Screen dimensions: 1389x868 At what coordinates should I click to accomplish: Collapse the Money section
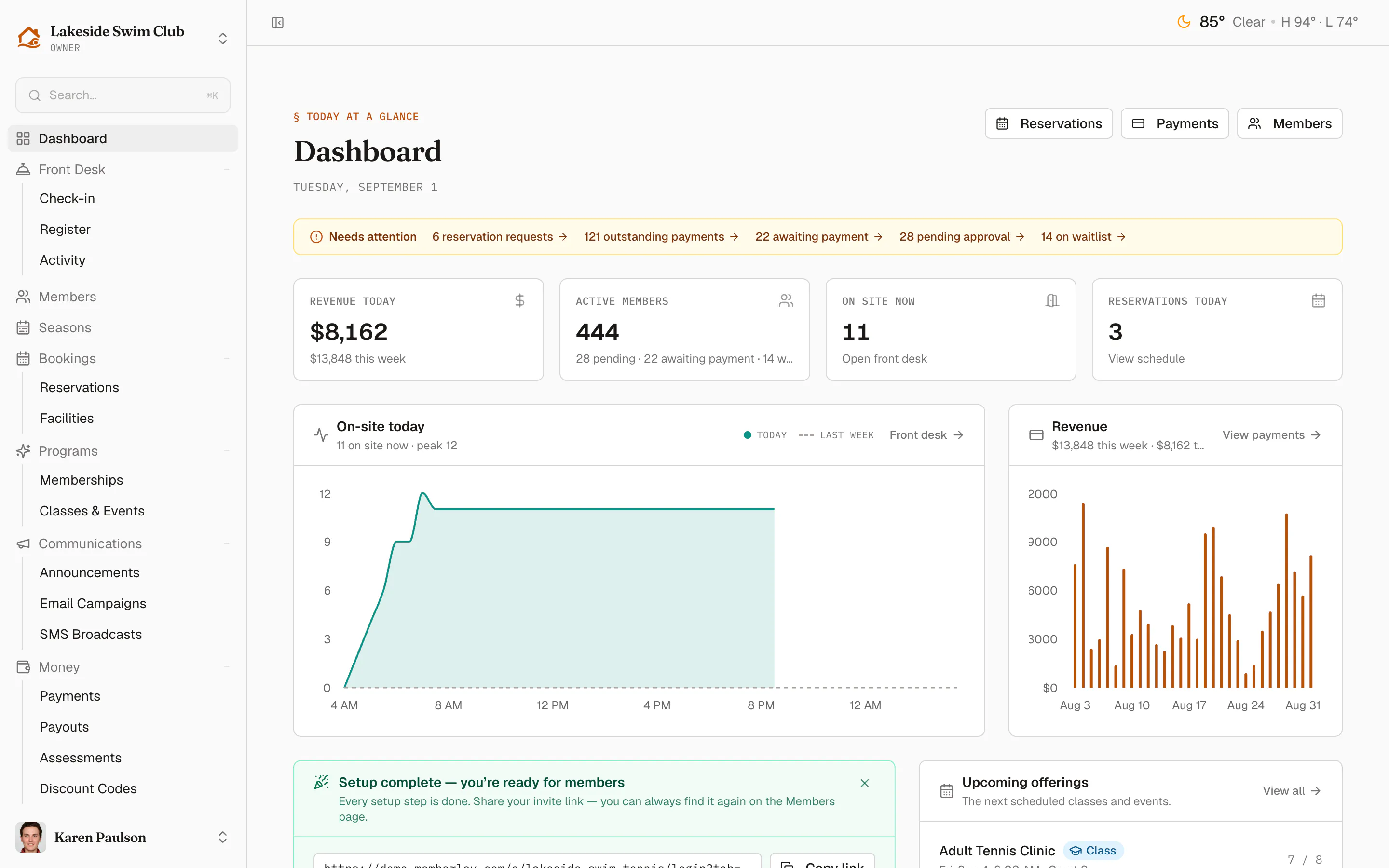pos(227,667)
